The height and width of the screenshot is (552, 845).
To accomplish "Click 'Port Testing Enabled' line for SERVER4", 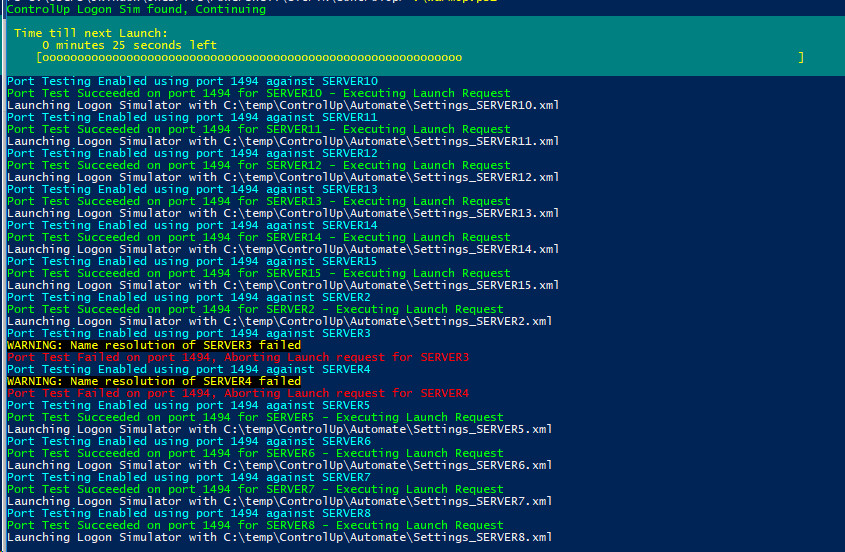I will coord(189,370).
